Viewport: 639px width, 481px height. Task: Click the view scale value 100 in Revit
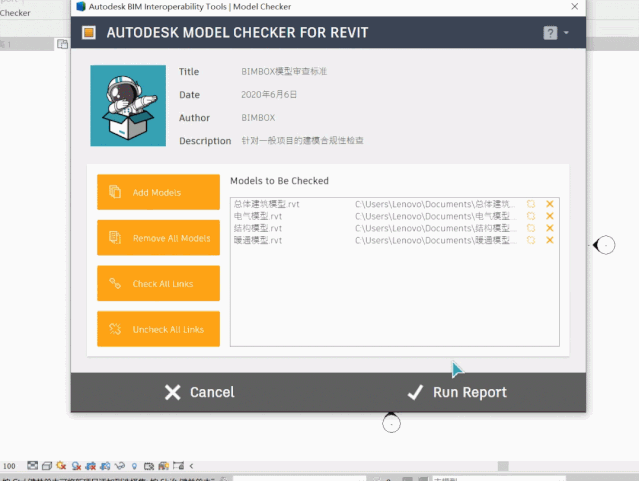pyautogui.click(x=9, y=466)
